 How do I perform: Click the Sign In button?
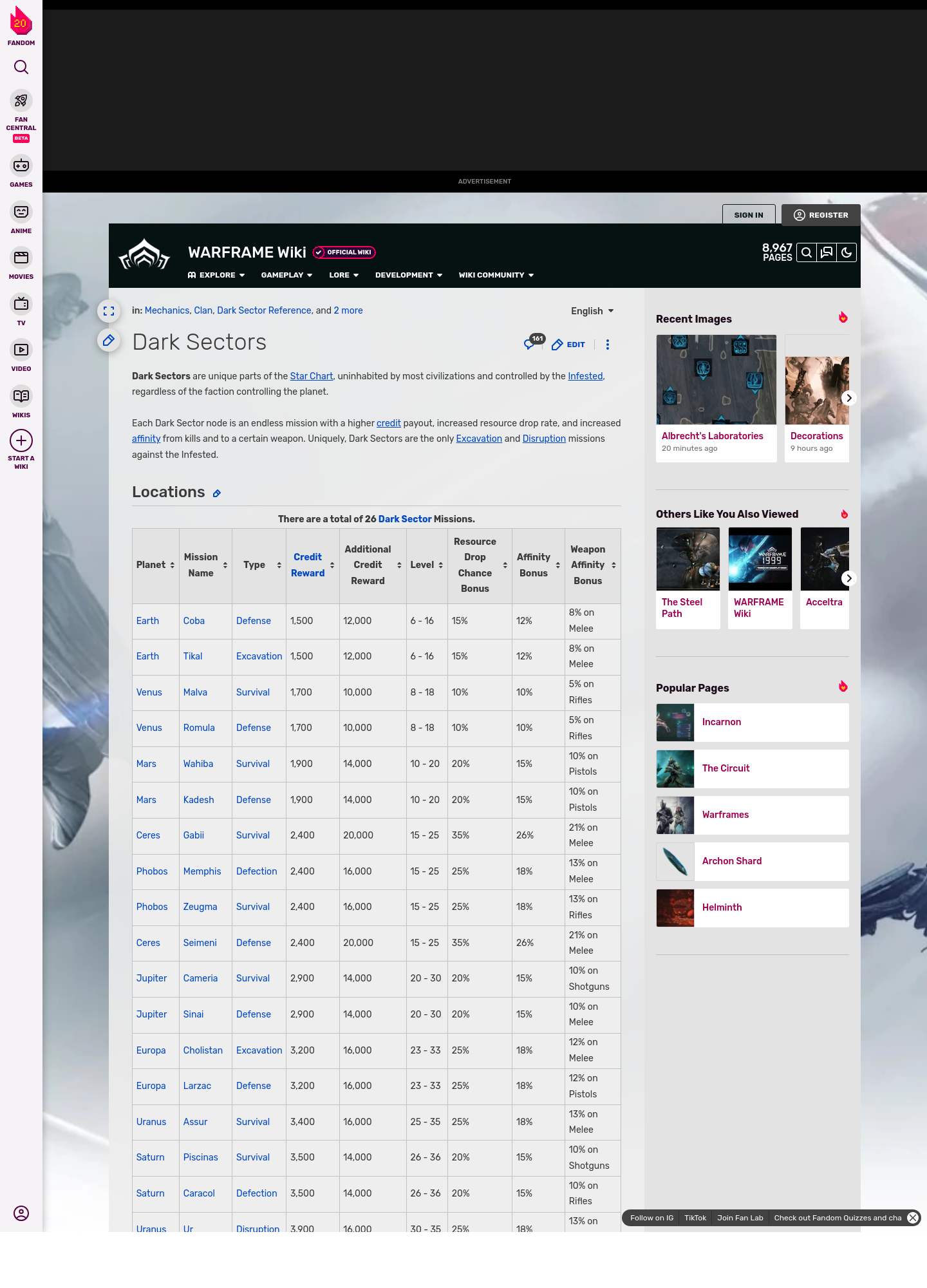pyautogui.click(x=749, y=215)
